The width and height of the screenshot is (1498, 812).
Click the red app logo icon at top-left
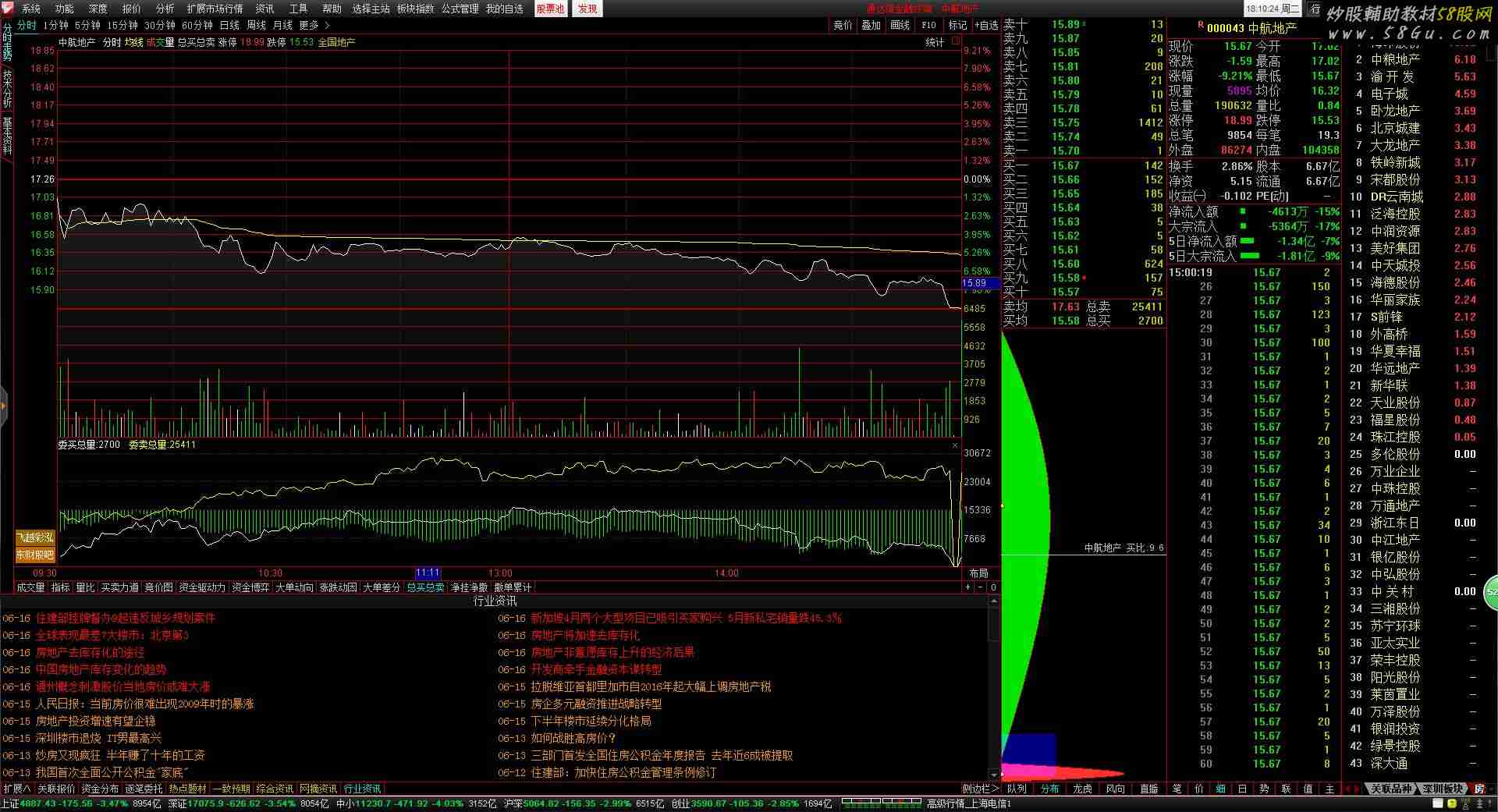pos(8,9)
